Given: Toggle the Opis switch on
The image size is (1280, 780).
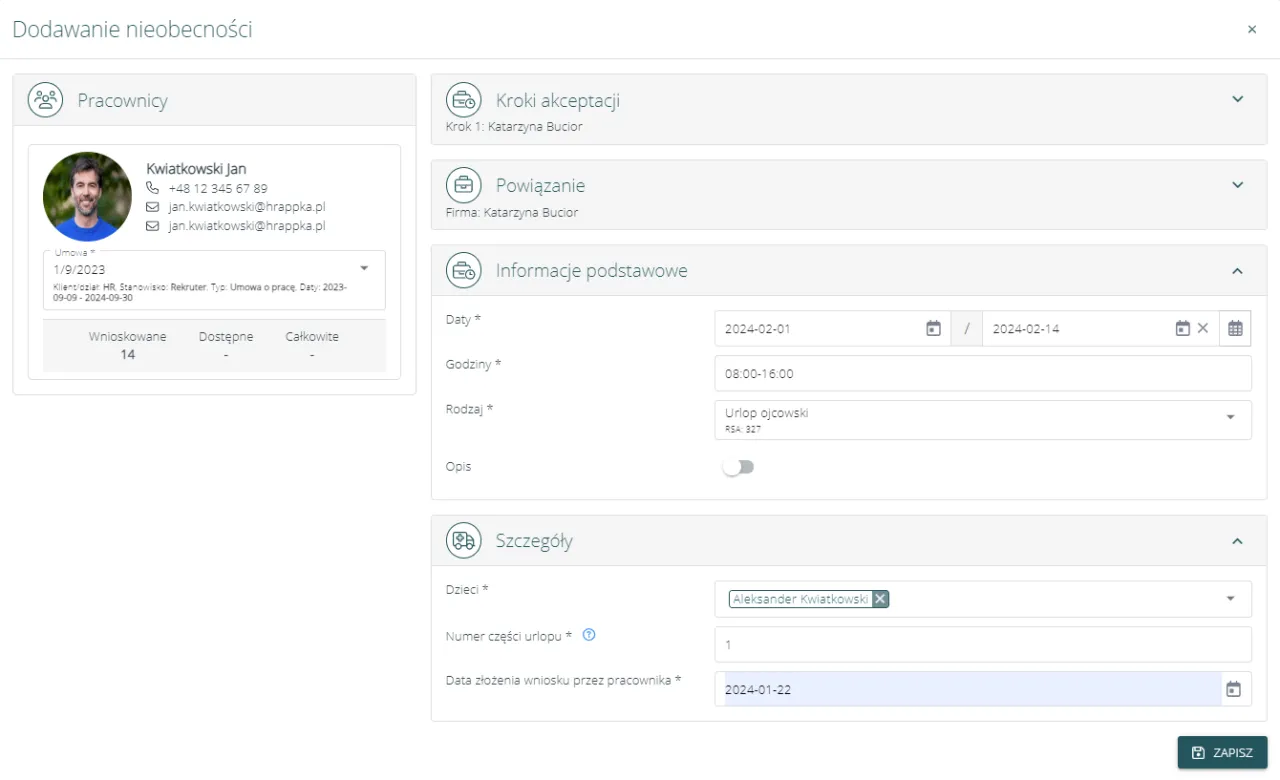Looking at the screenshot, I should pyautogui.click(x=739, y=467).
